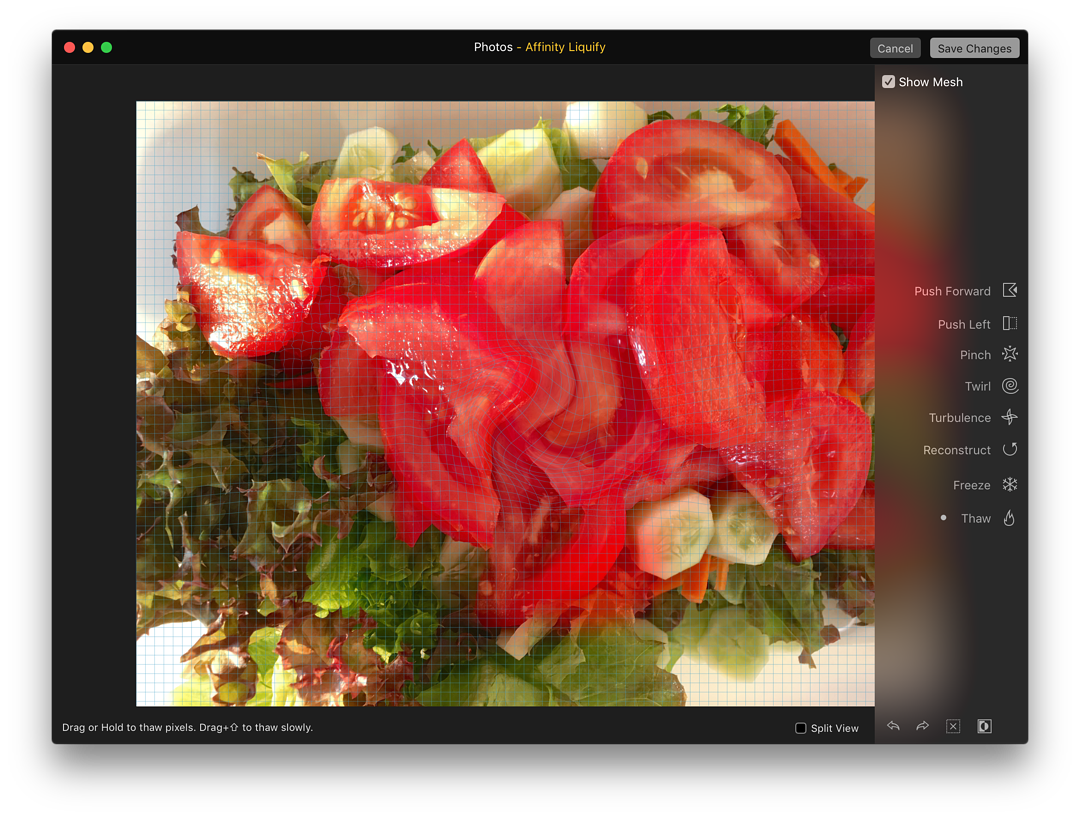Screen dimensions: 1080x818
Task: Click the Turbulence label
Action: 959,417
